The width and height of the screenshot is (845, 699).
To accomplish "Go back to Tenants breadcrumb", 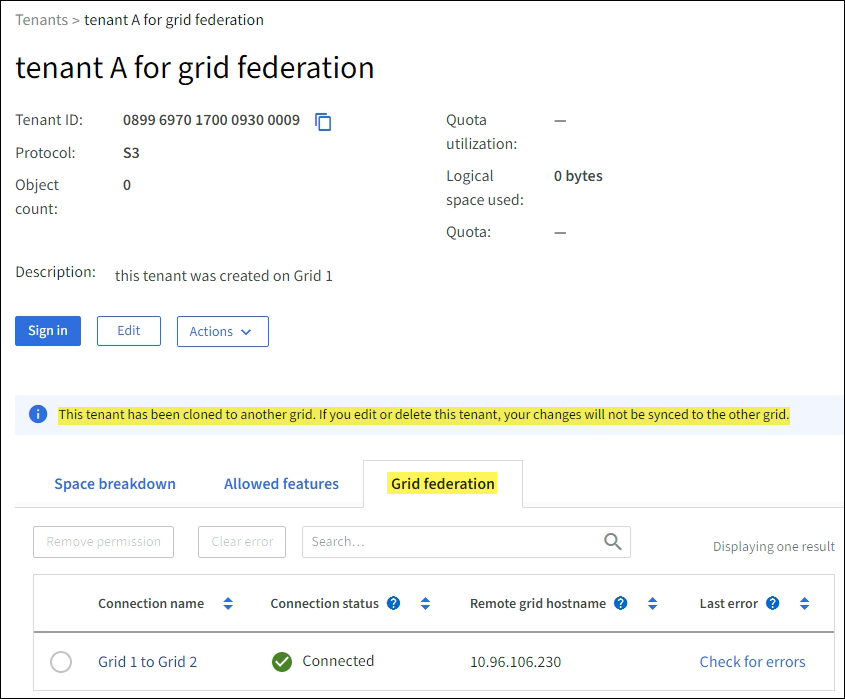I will (41, 20).
